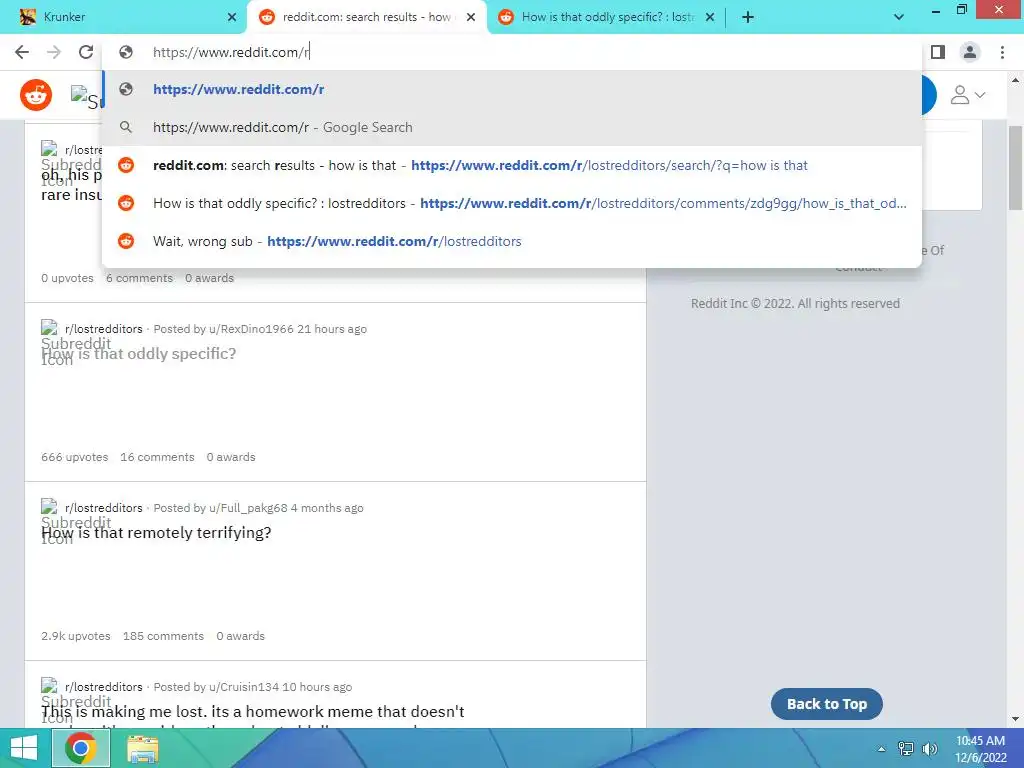Image resolution: width=1024 pixels, height=768 pixels.
Task: Click the network icon in the system tray
Action: click(x=906, y=749)
